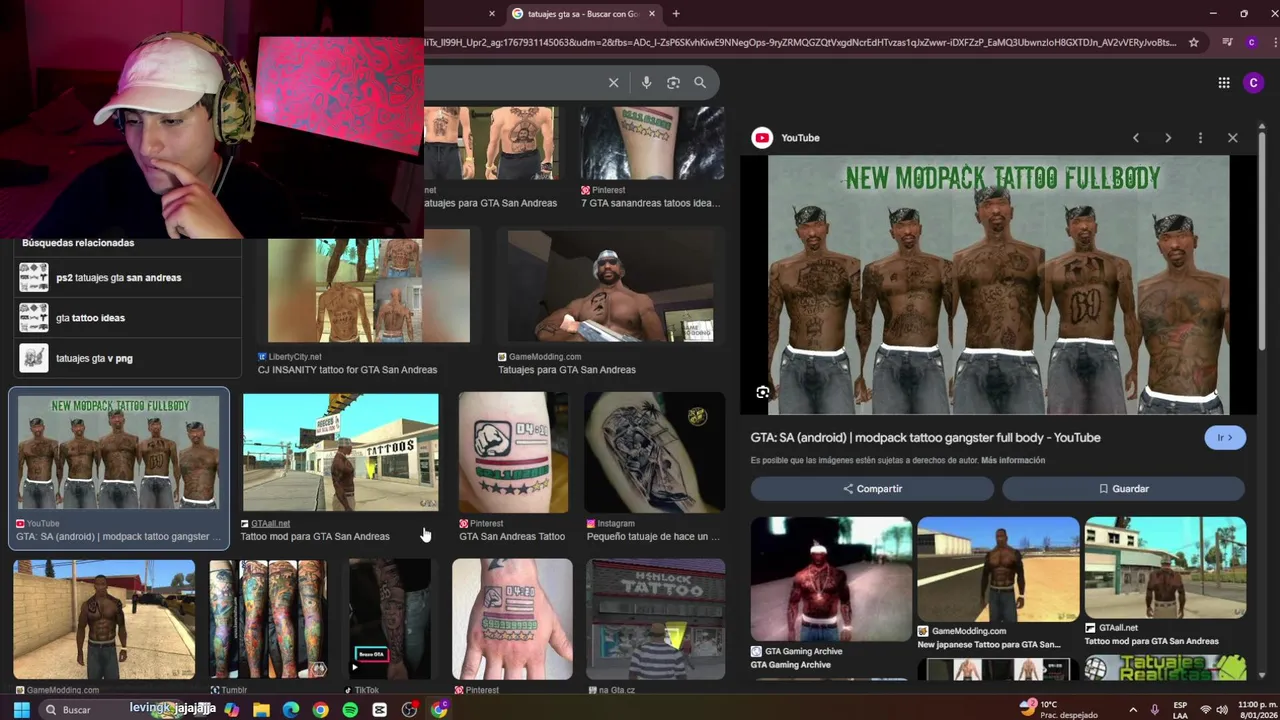Start a voice search with the microphone
Image resolution: width=1280 pixels, height=720 pixels.
point(646,83)
